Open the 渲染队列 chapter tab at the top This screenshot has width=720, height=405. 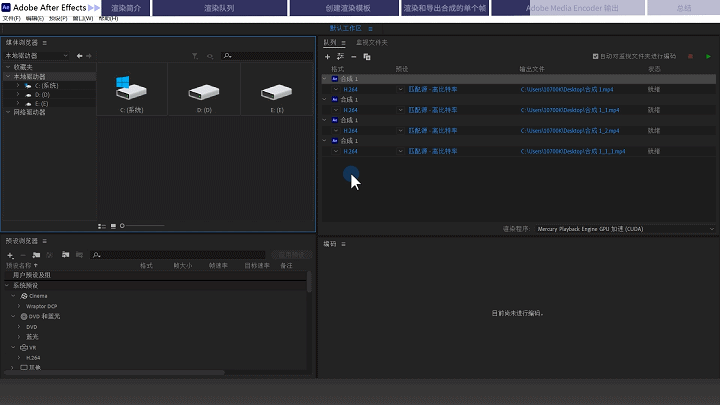(219, 8)
